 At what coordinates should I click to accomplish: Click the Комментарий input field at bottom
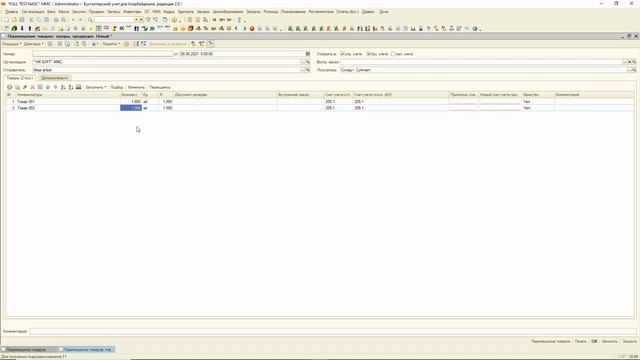pos(333,331)
